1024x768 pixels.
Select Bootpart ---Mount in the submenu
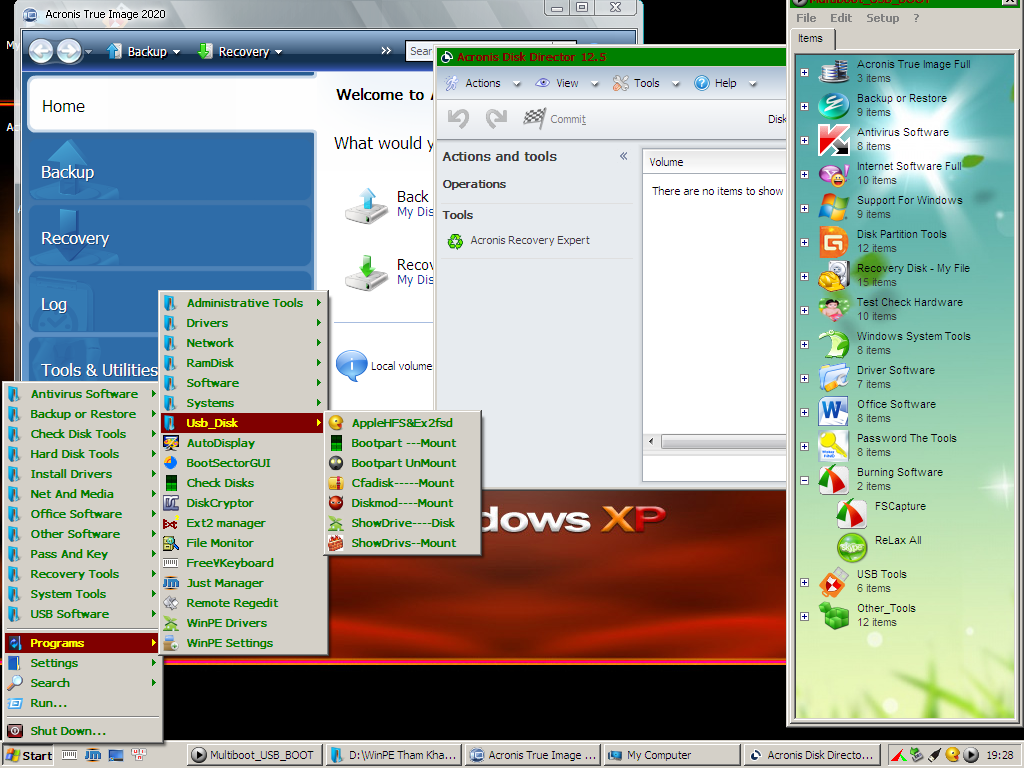pos(402,443)
